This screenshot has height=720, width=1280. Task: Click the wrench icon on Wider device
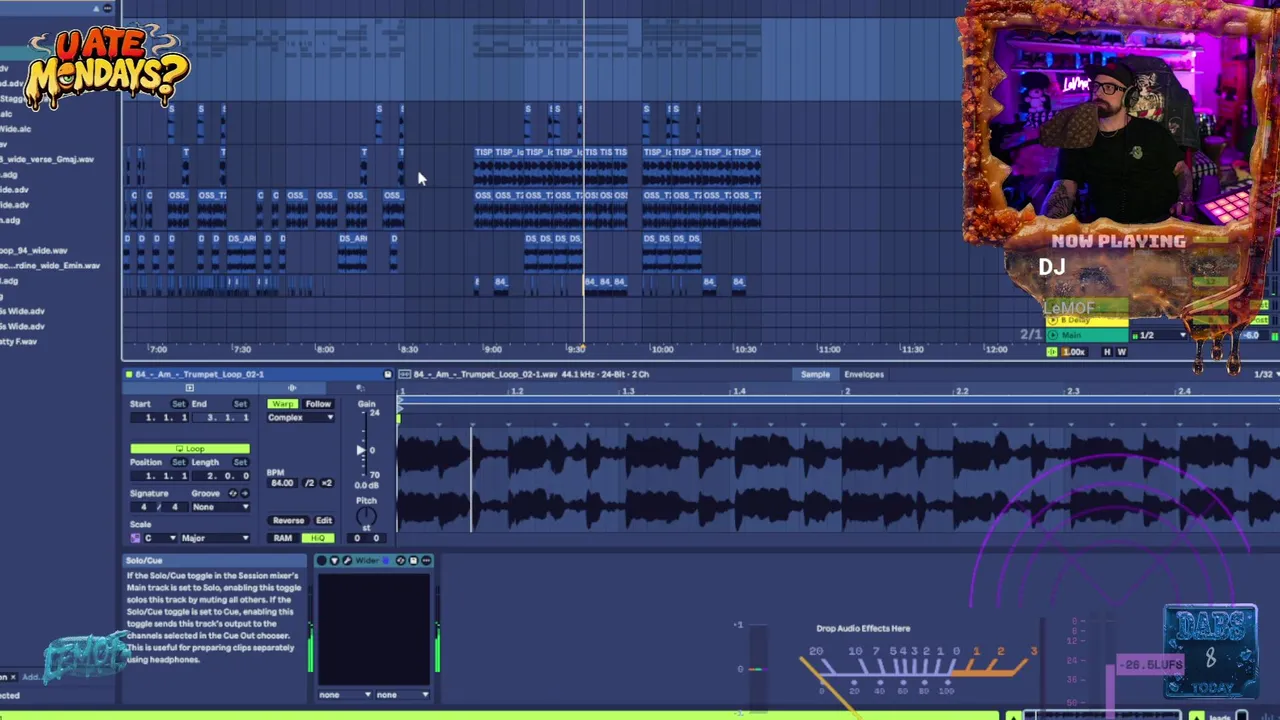(x=347, y=561)
